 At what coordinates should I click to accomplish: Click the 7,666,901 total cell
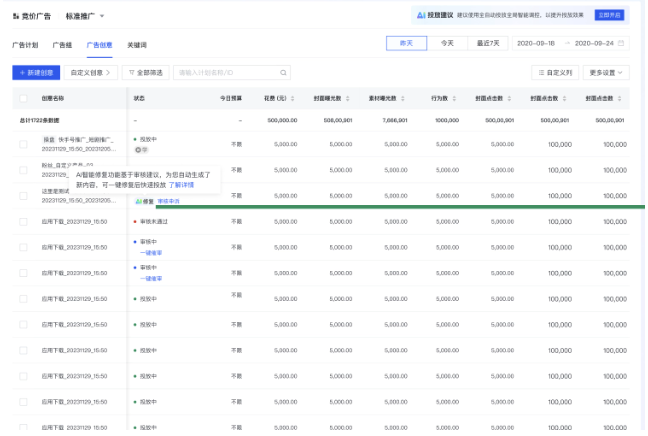[x=395, y=121]
